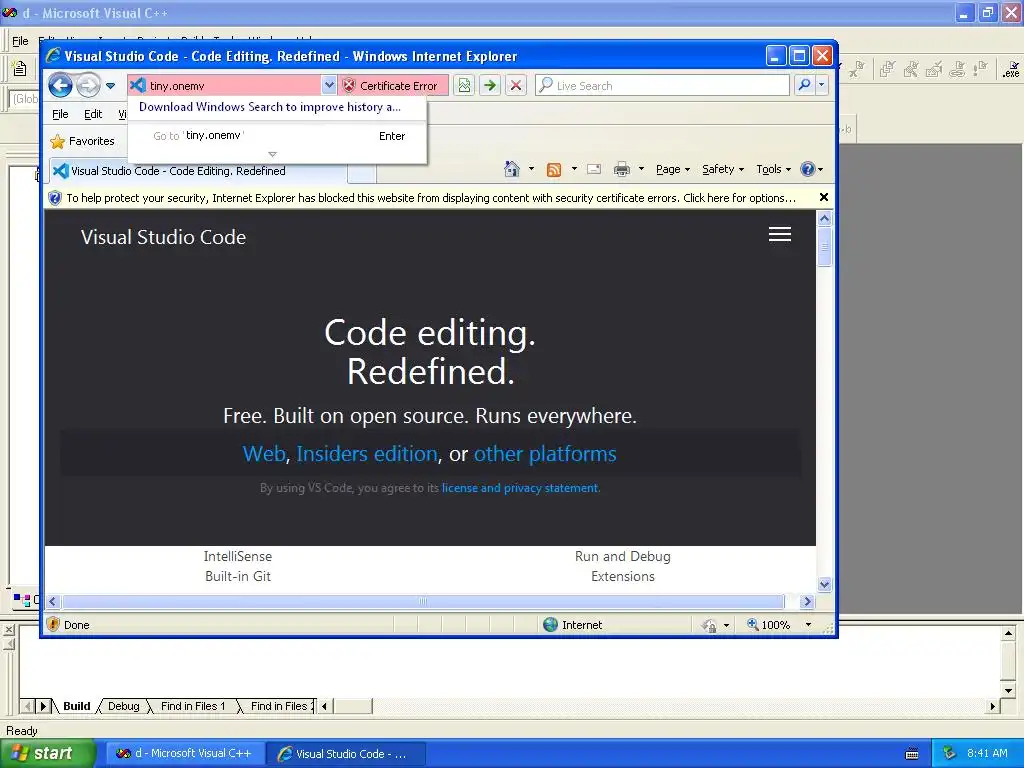Expand the address bar URL dropdown arrow
Viewport: 1024px width, 768px height.
coord(329,86)
